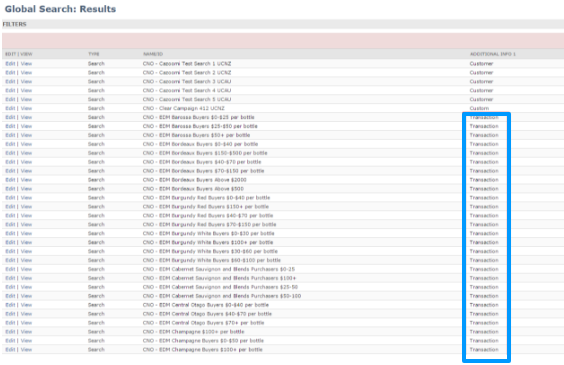
Task: View Clear Campaign 412 UCNZ search
Action: [26, 108]
